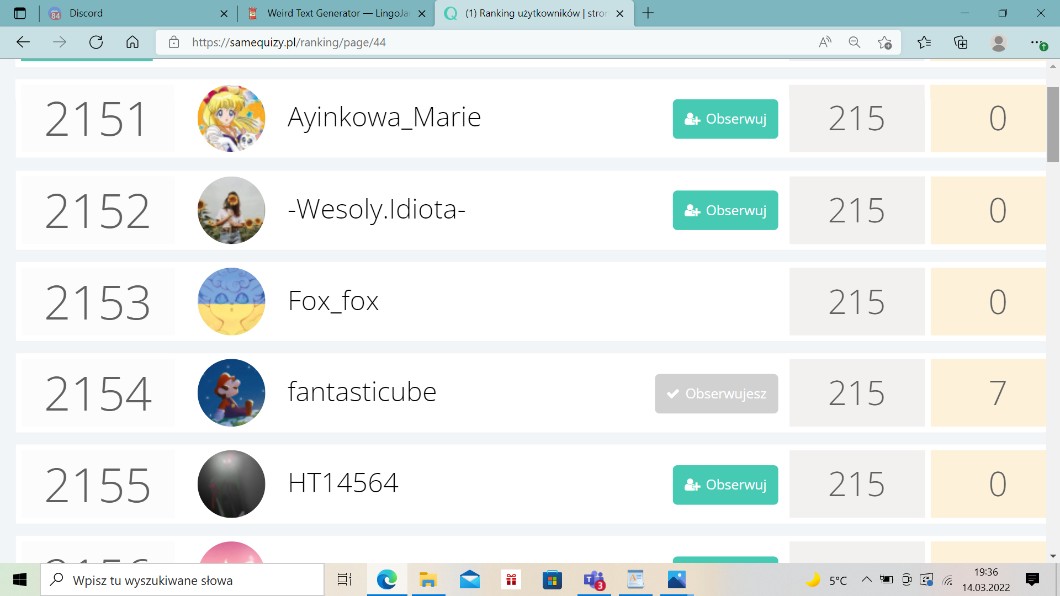Open Microsoft Teams from the taskbar
The width and height of the screenshot is (1060, 596).
tap(594, 580)
